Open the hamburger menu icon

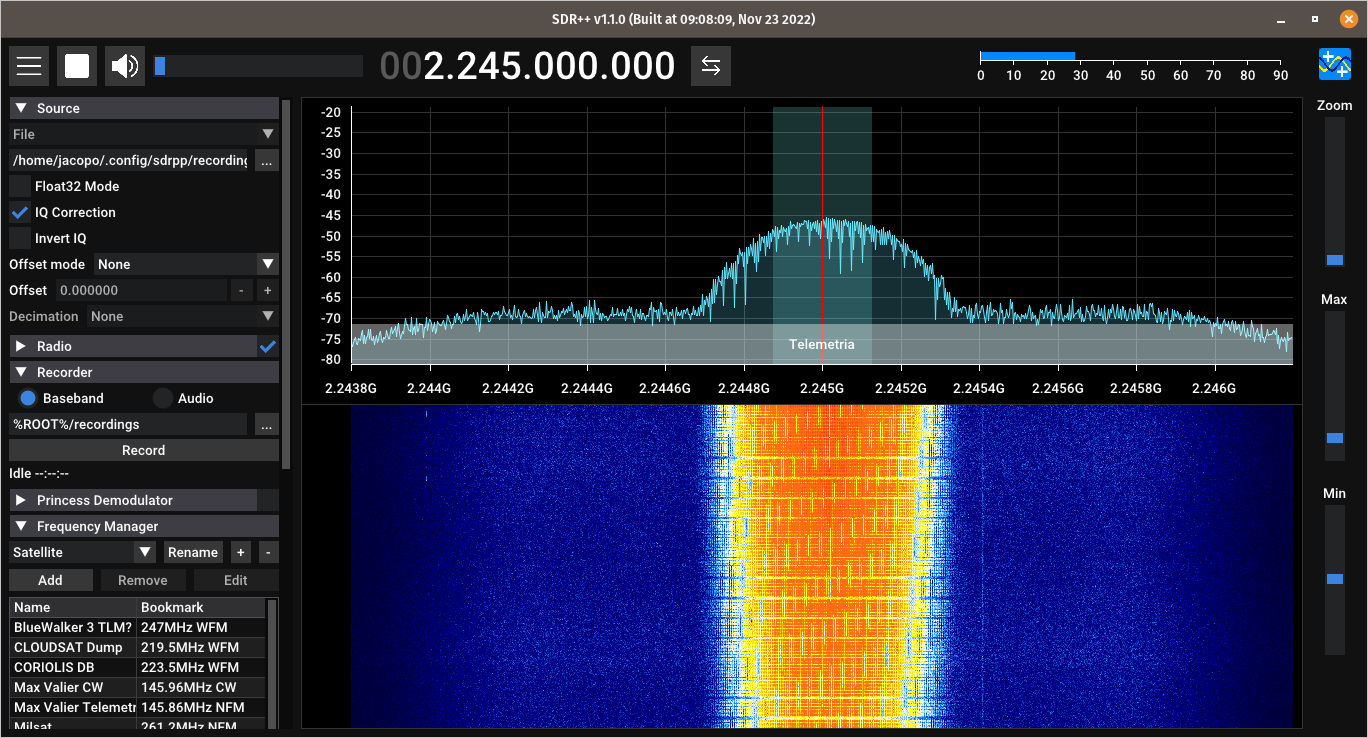[29, 66]
